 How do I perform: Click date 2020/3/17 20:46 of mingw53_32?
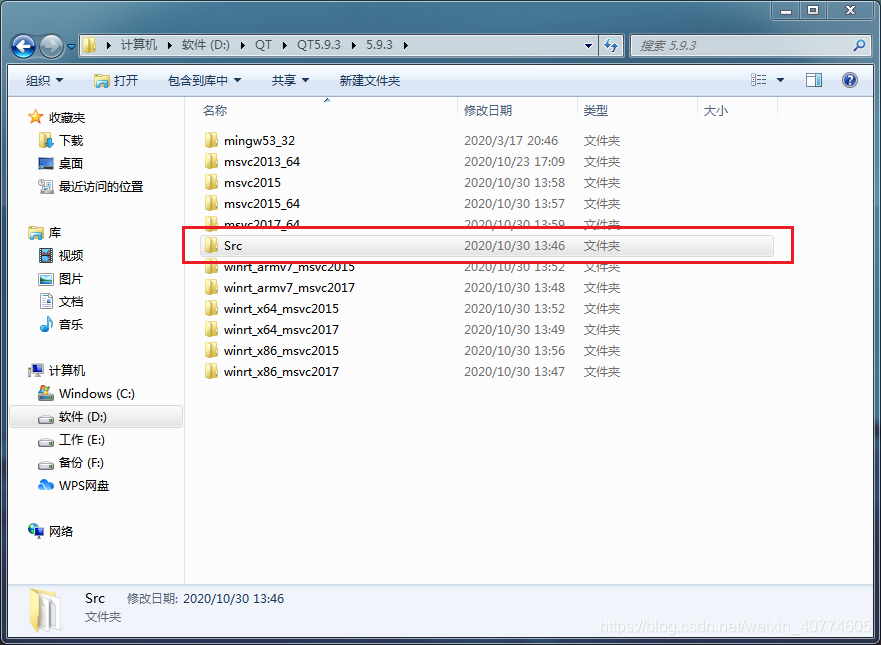511,140
